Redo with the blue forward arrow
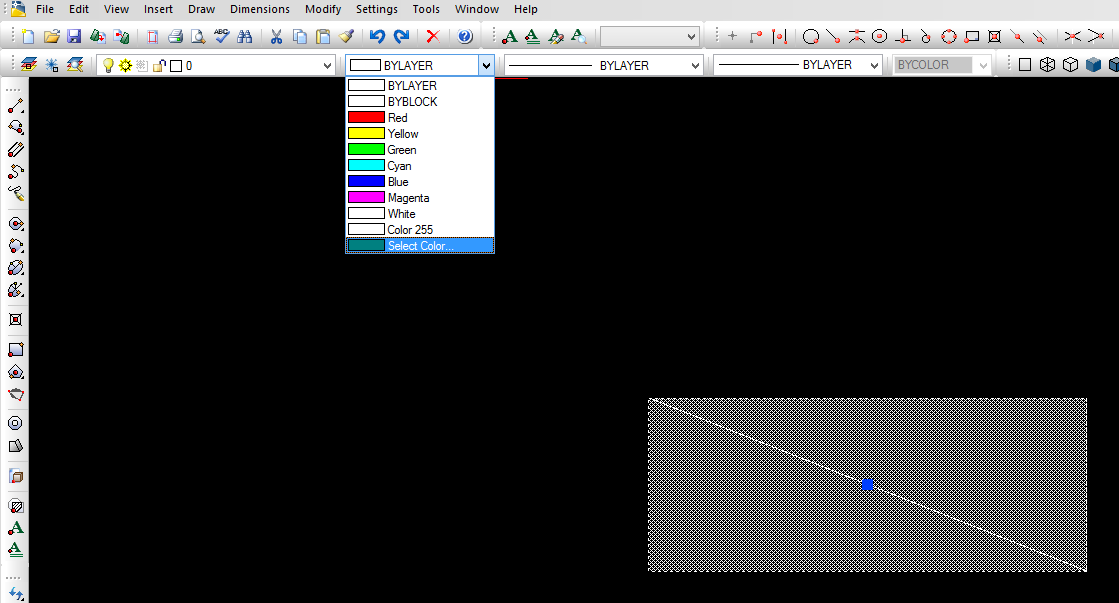 tap(401, 36)
